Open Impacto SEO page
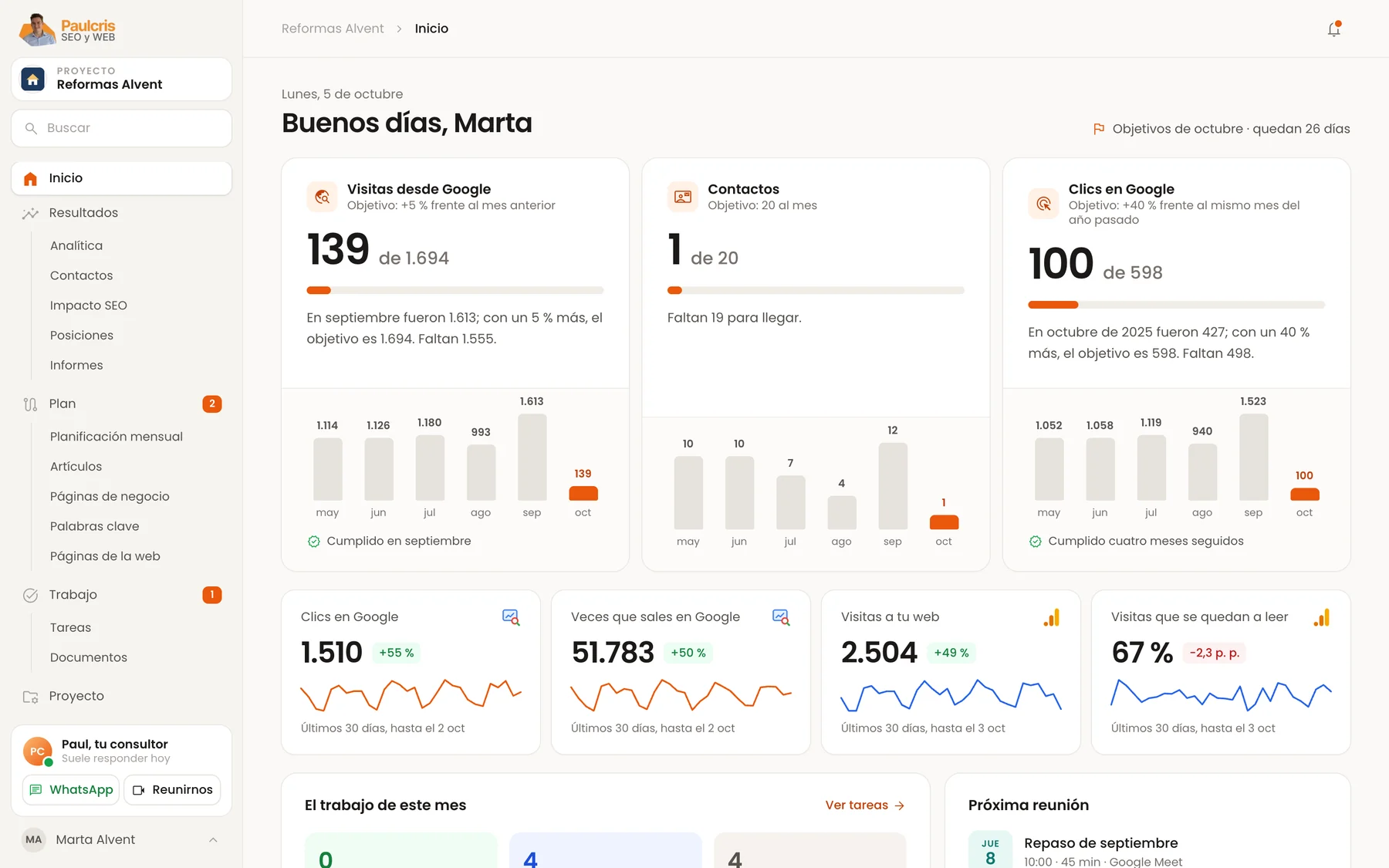The image size is (1389, 868). (89, 306)
